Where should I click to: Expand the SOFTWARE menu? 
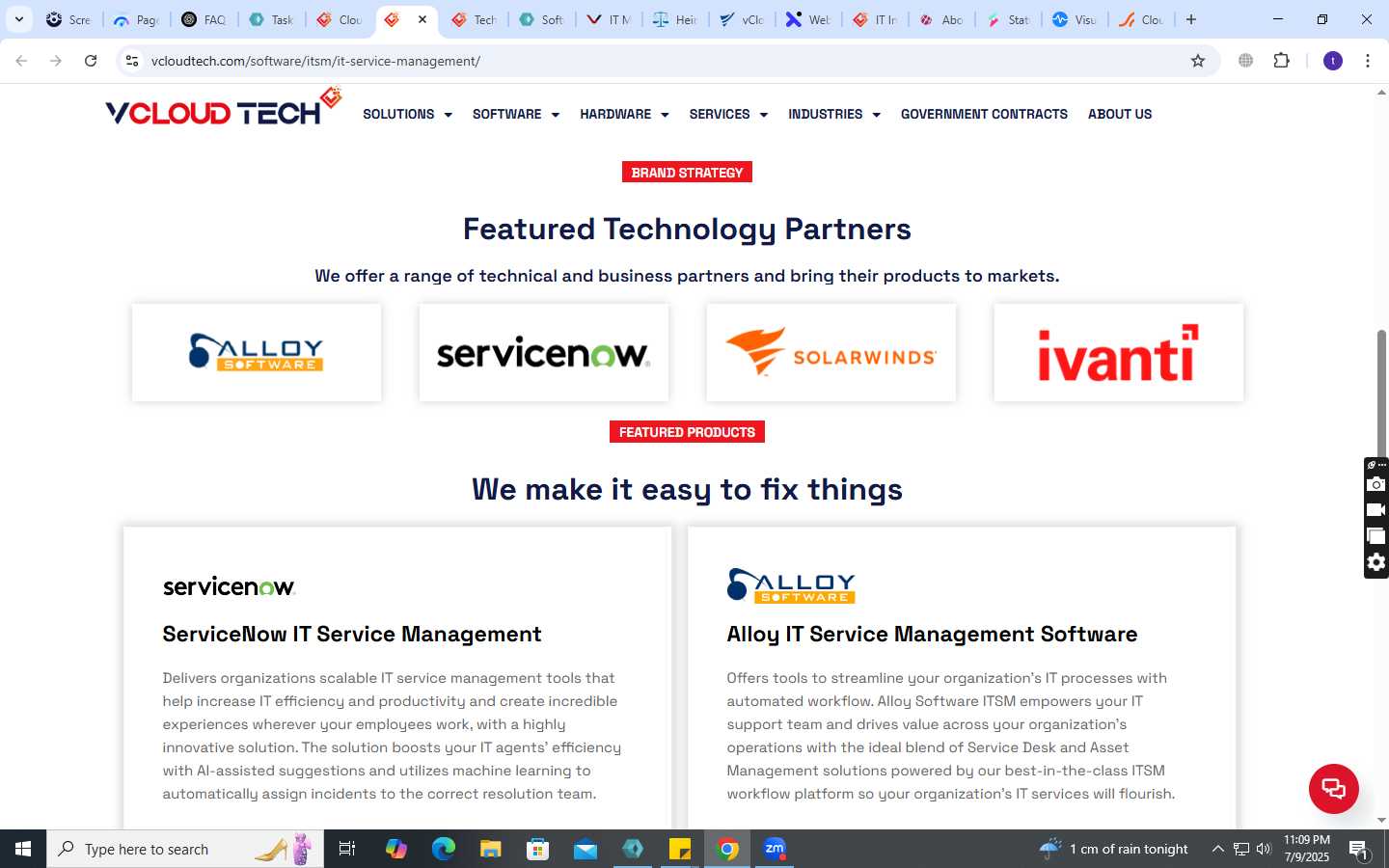pyautogui.click(x=515, y=114)
